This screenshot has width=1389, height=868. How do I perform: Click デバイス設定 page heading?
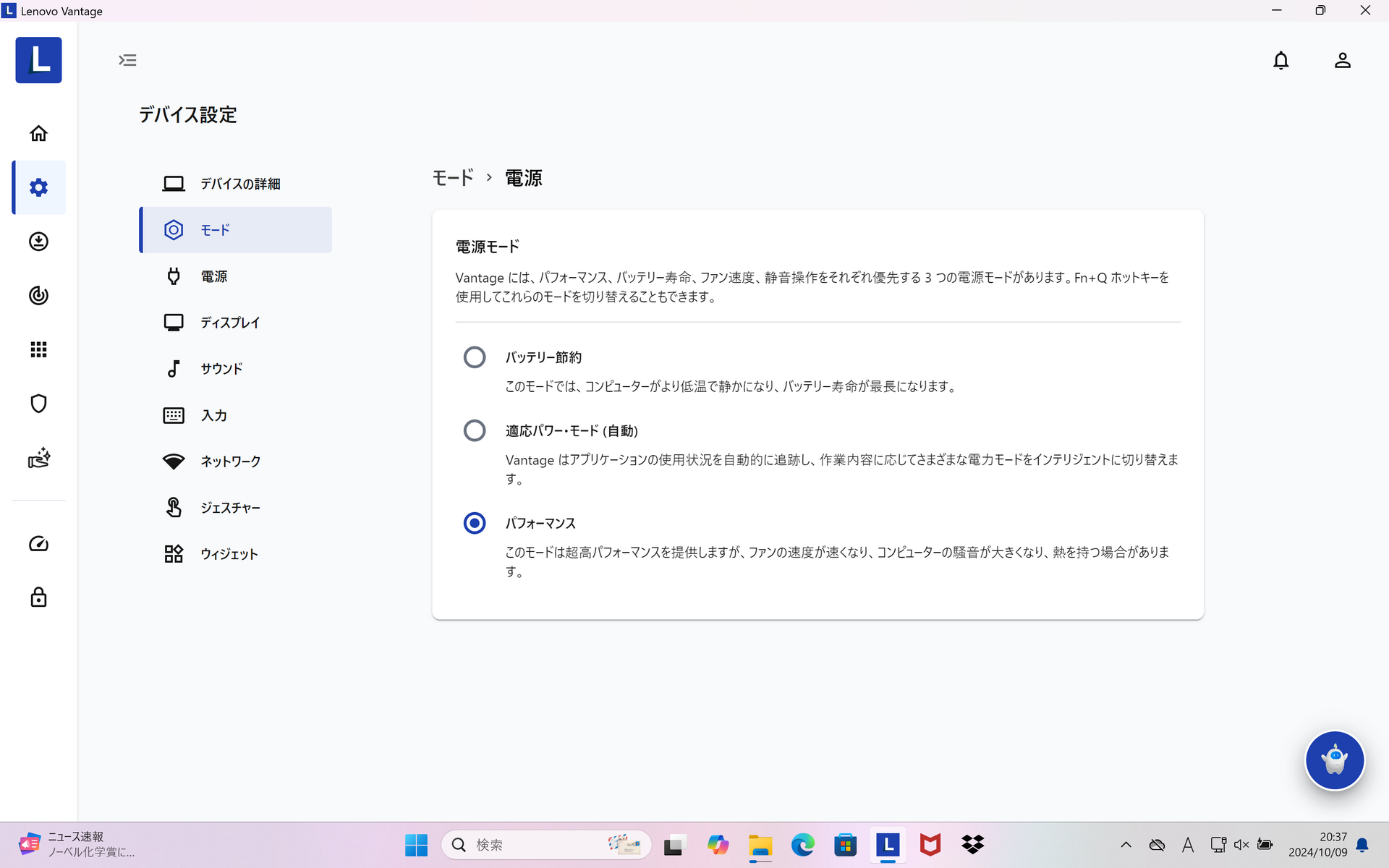pos(188,115)
